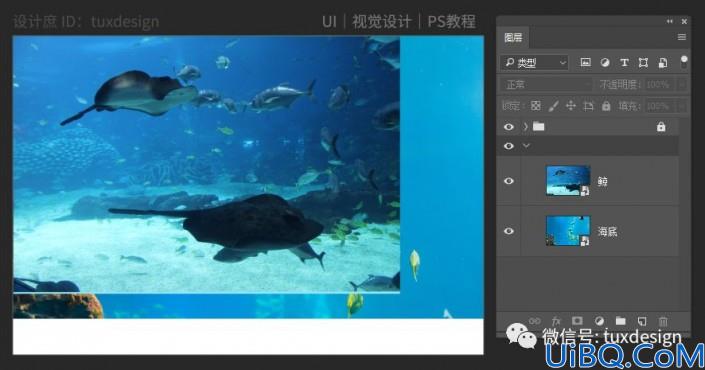The height and width of the screenshot is (370, 705).
Task: Select the 鲸 layer thumbnail
Action: pyautogui.click(x=568, y=180)
